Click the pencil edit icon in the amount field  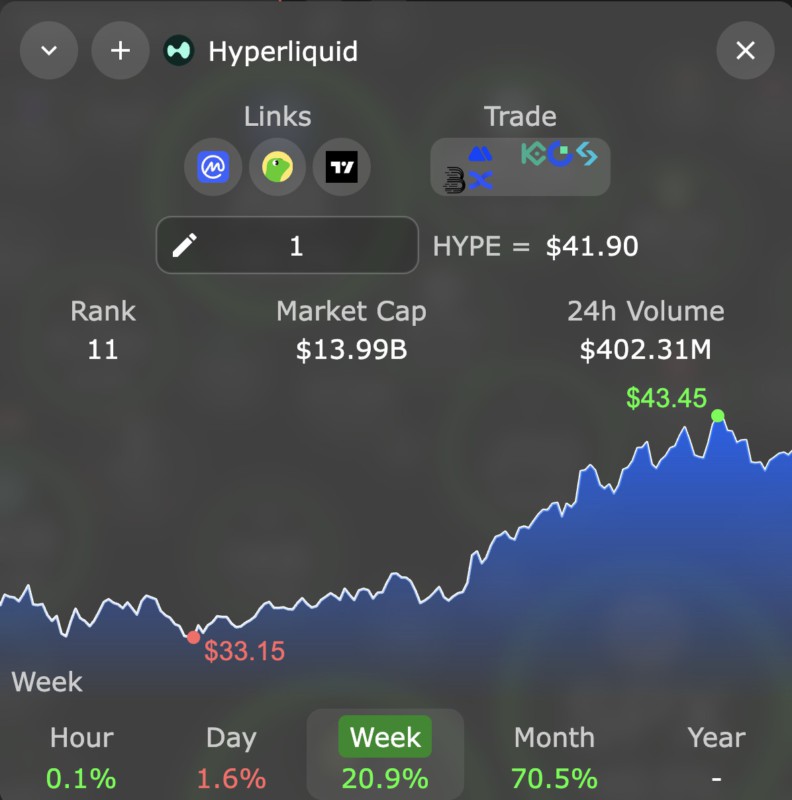[185, 245]
